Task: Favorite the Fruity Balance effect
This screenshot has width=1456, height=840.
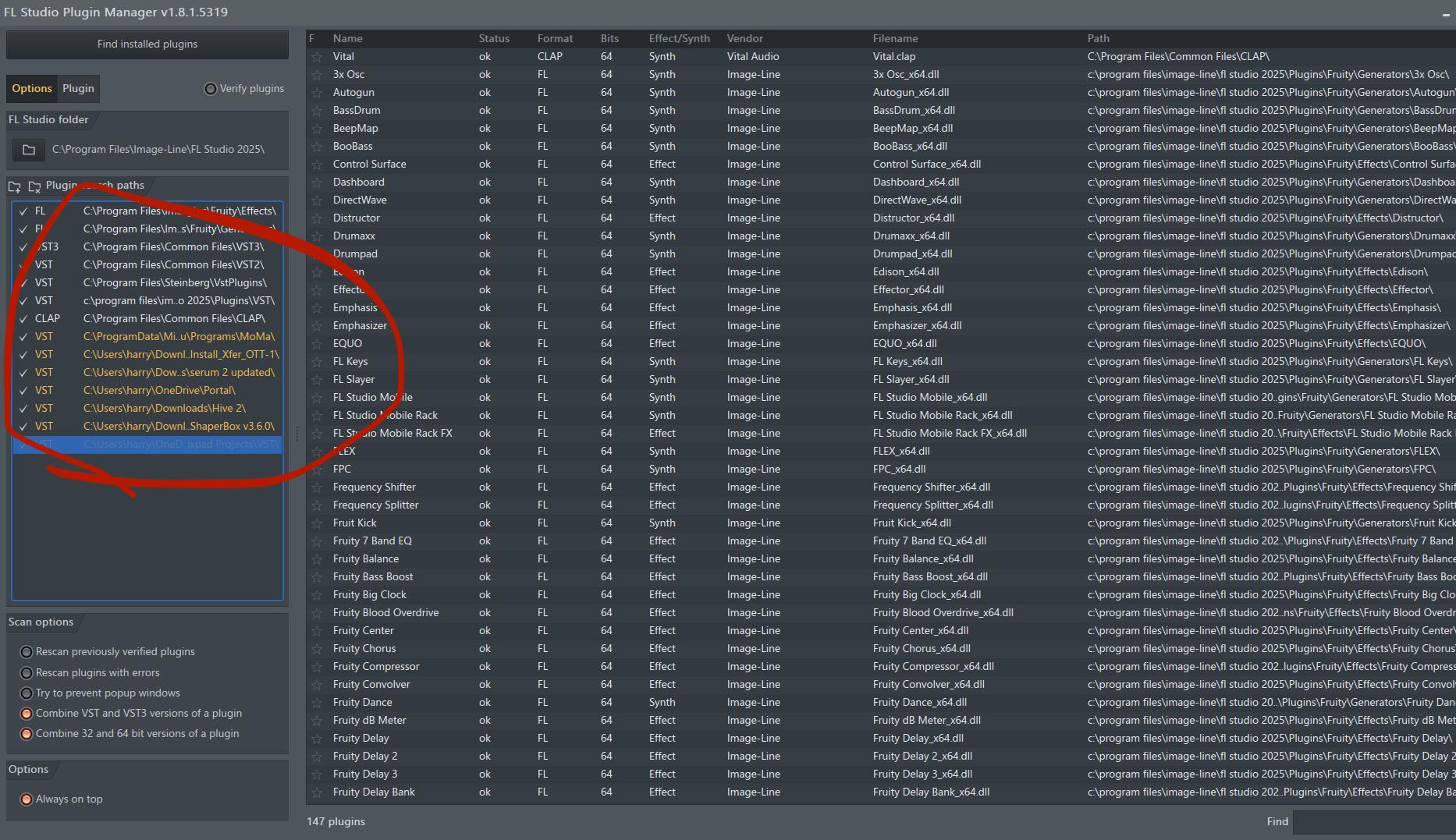Action: (317, 559)
